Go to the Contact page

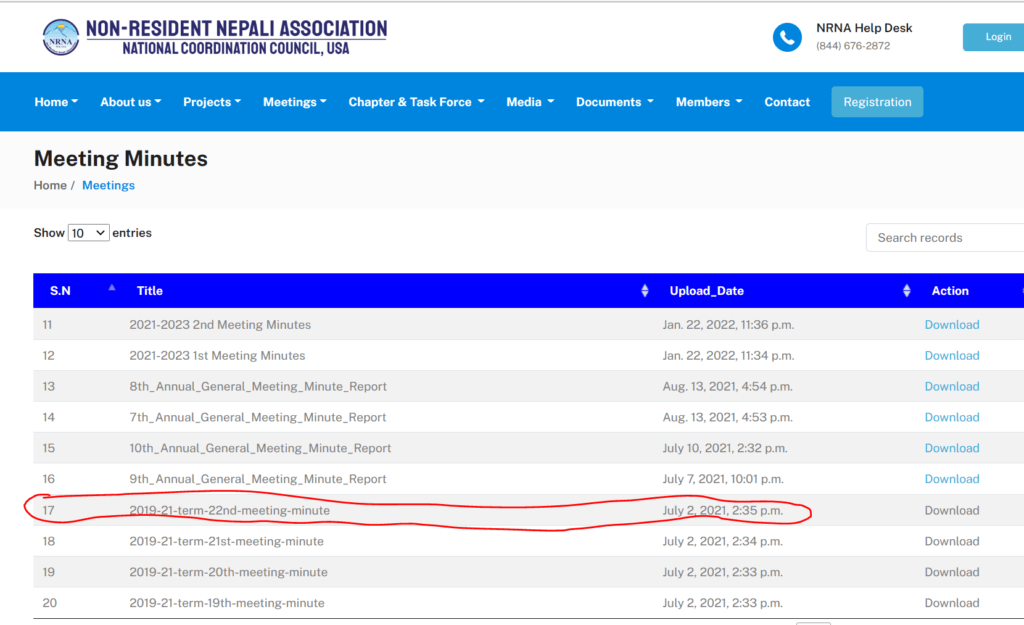(x=787, y=102)
